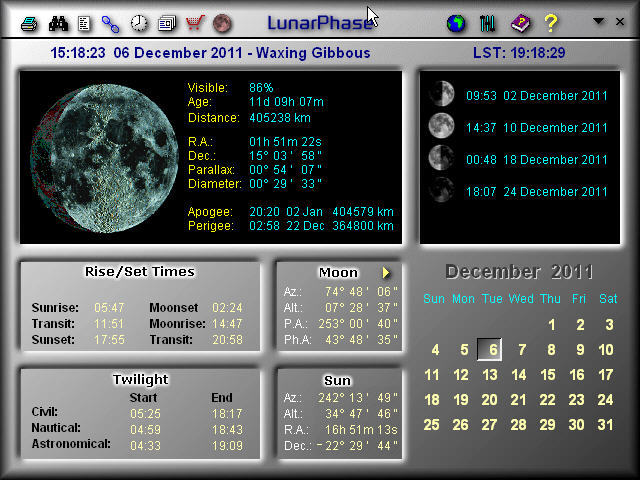
Task: Expand the Moon panel yellow arrow
Action: click(x=387, y=272)
